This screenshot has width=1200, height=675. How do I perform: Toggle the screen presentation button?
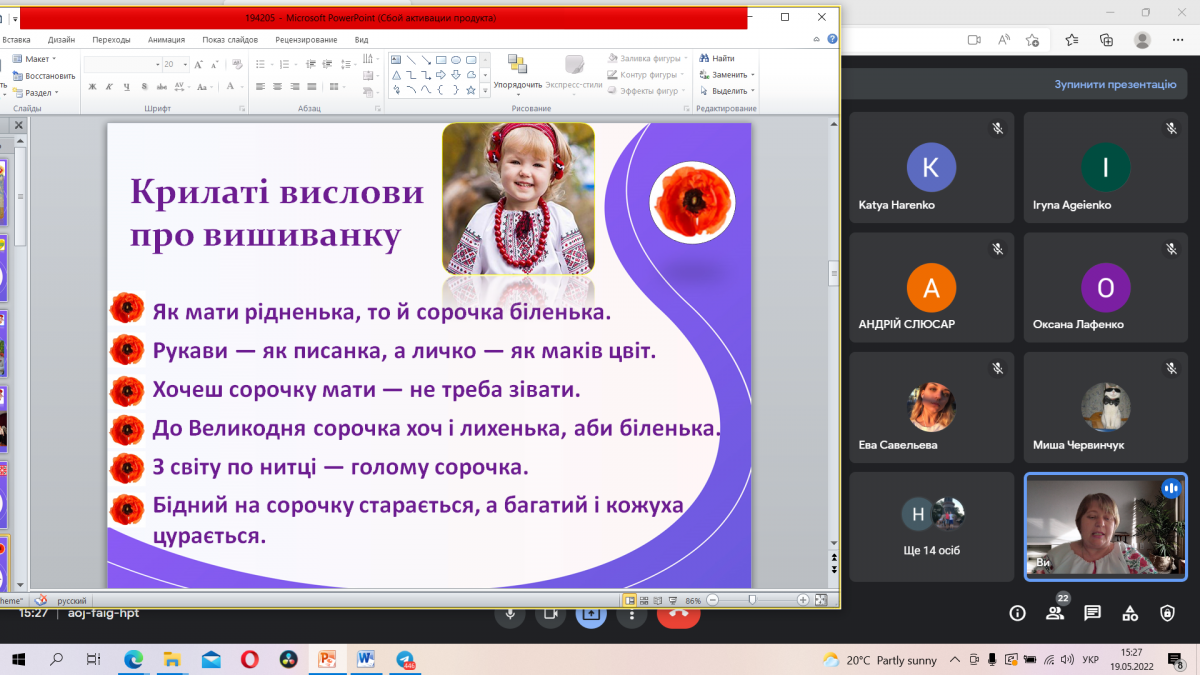pos(590,614)
